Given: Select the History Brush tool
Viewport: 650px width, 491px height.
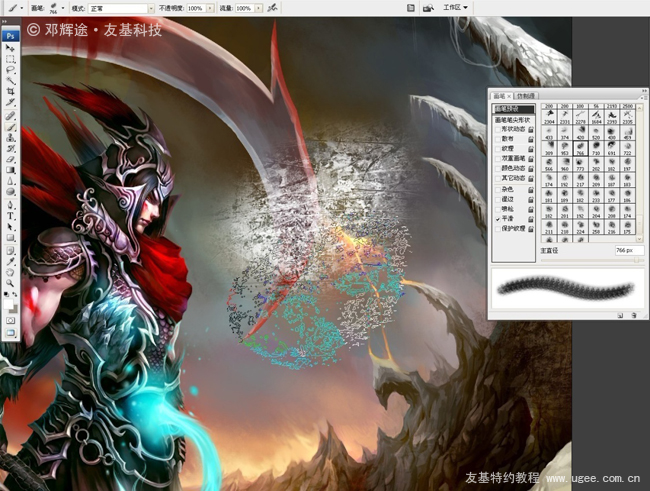Looking at the screenshot, I should click(10, 148).
